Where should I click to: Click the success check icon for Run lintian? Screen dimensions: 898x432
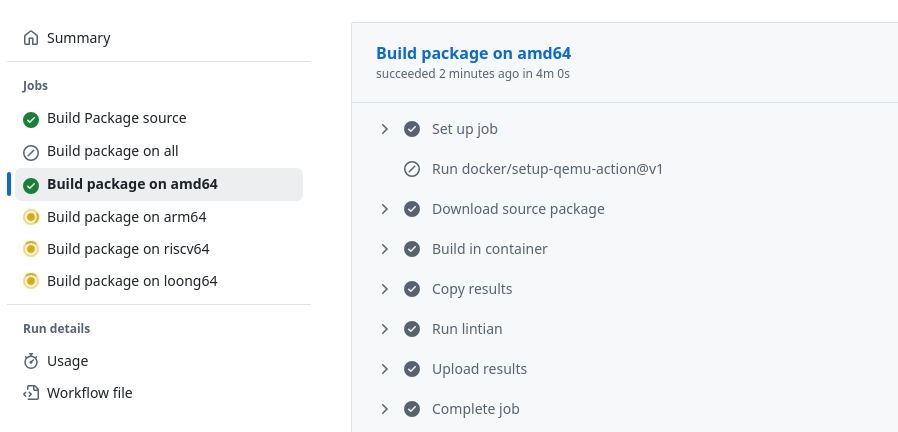point(412,329)
